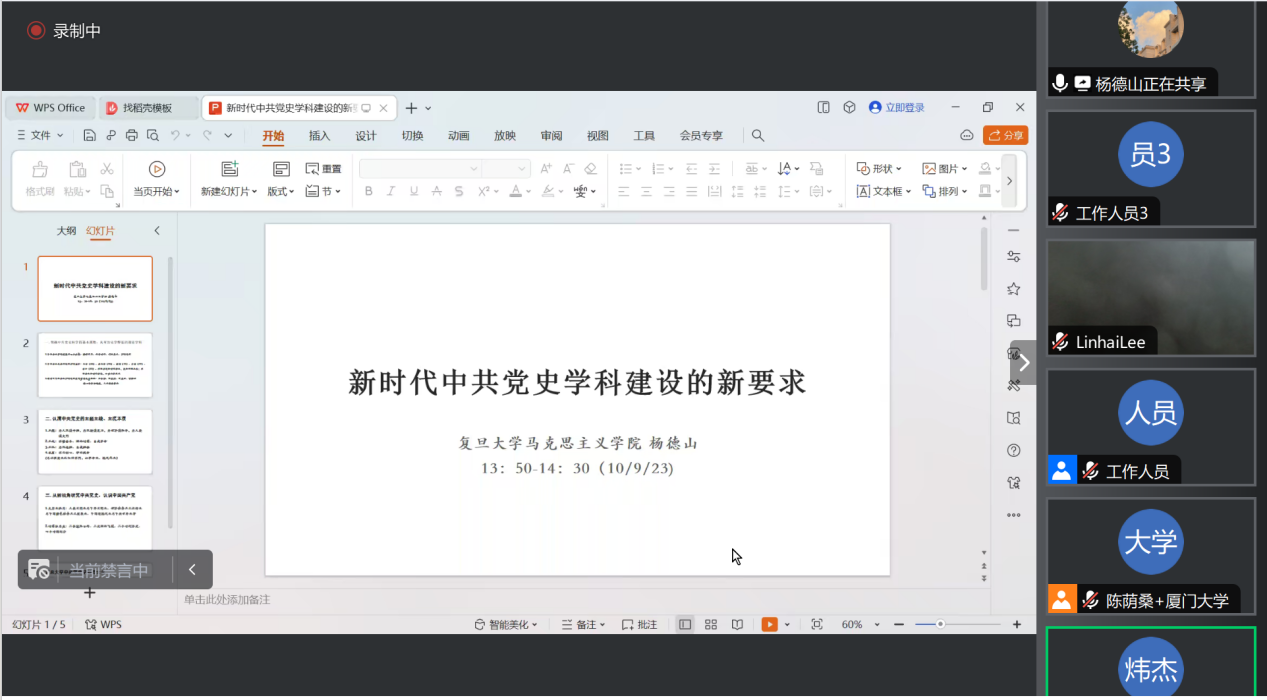Expand the 形状 shapes dropdown

coord(879,168)
